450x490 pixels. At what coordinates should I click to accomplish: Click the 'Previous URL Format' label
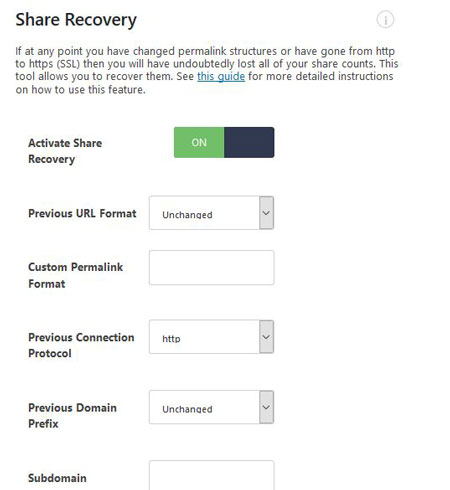[x=82, y=213]
